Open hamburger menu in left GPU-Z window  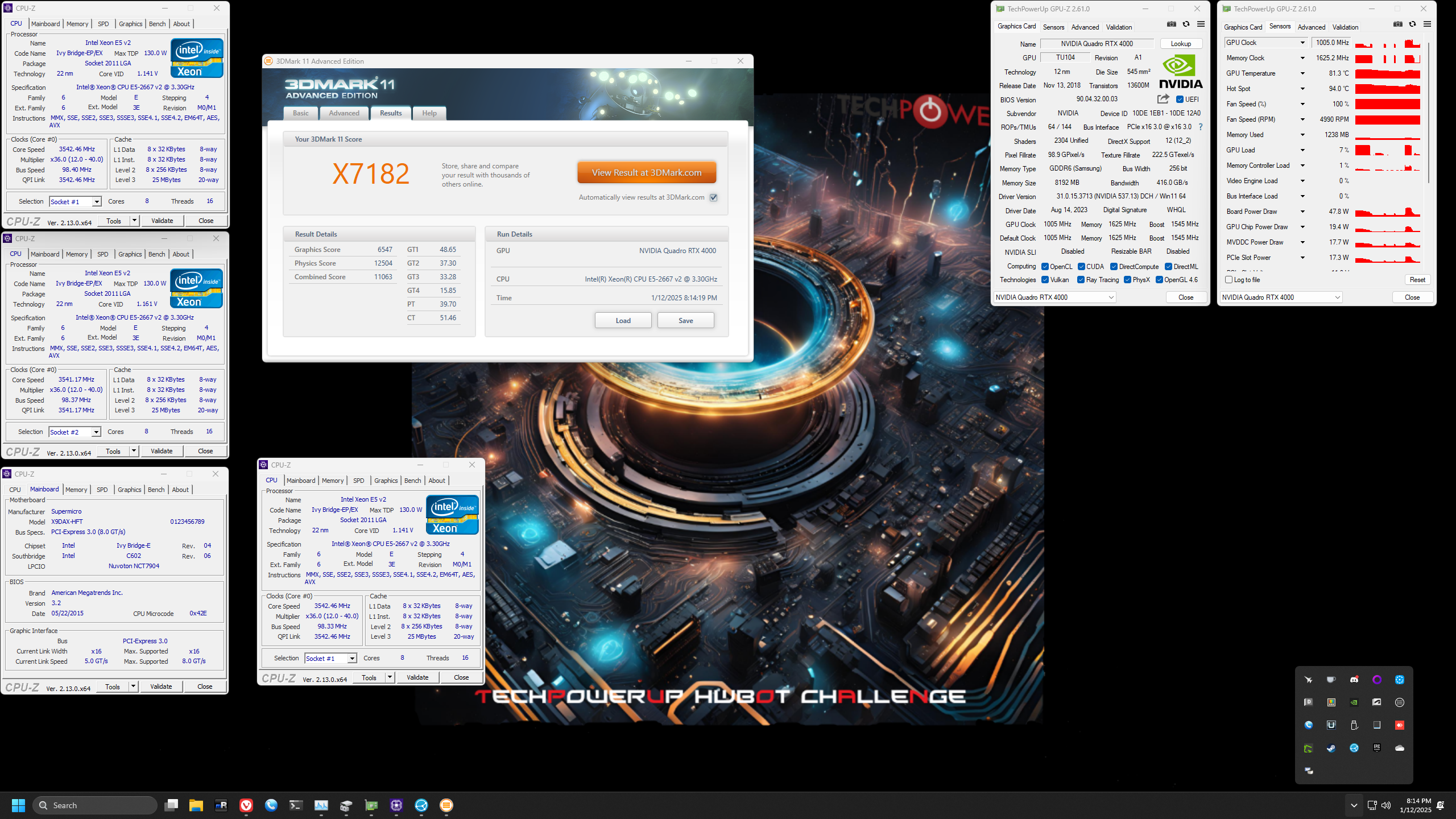[x=1201, y=24]
